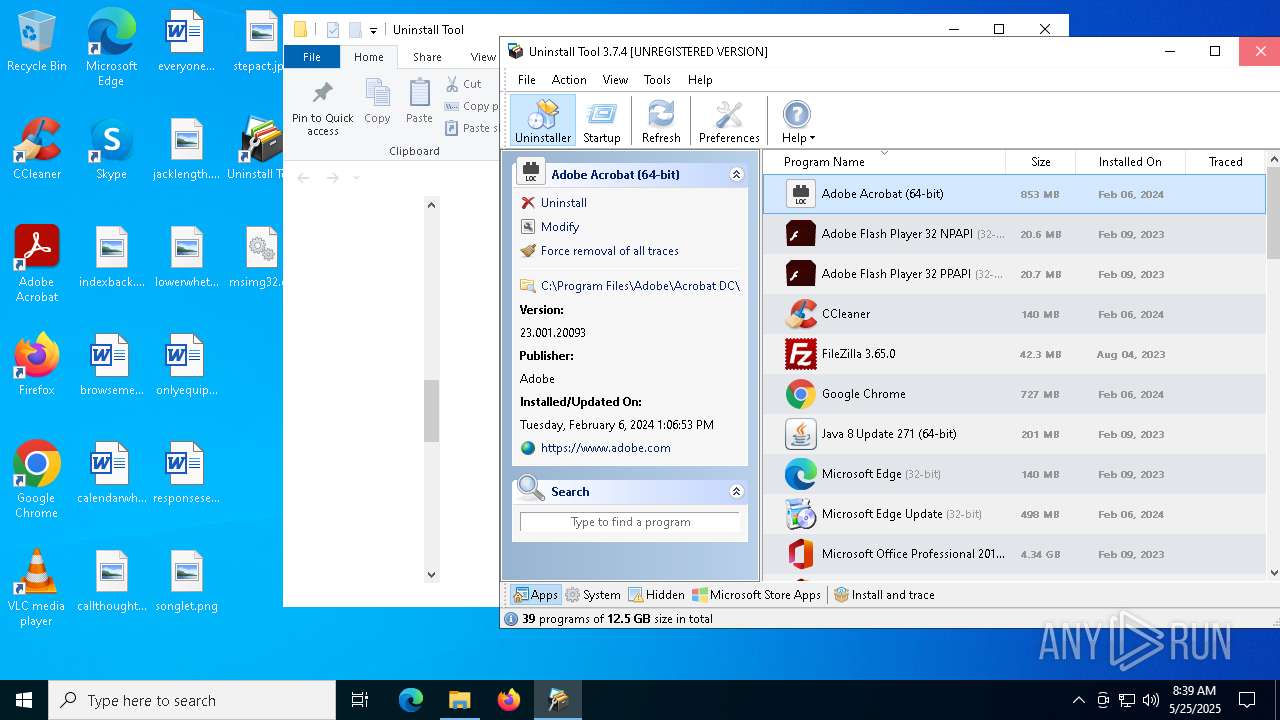Screen dimensions: 1280x720
Task: Click Install and trace button
Action: coord(885,595)
